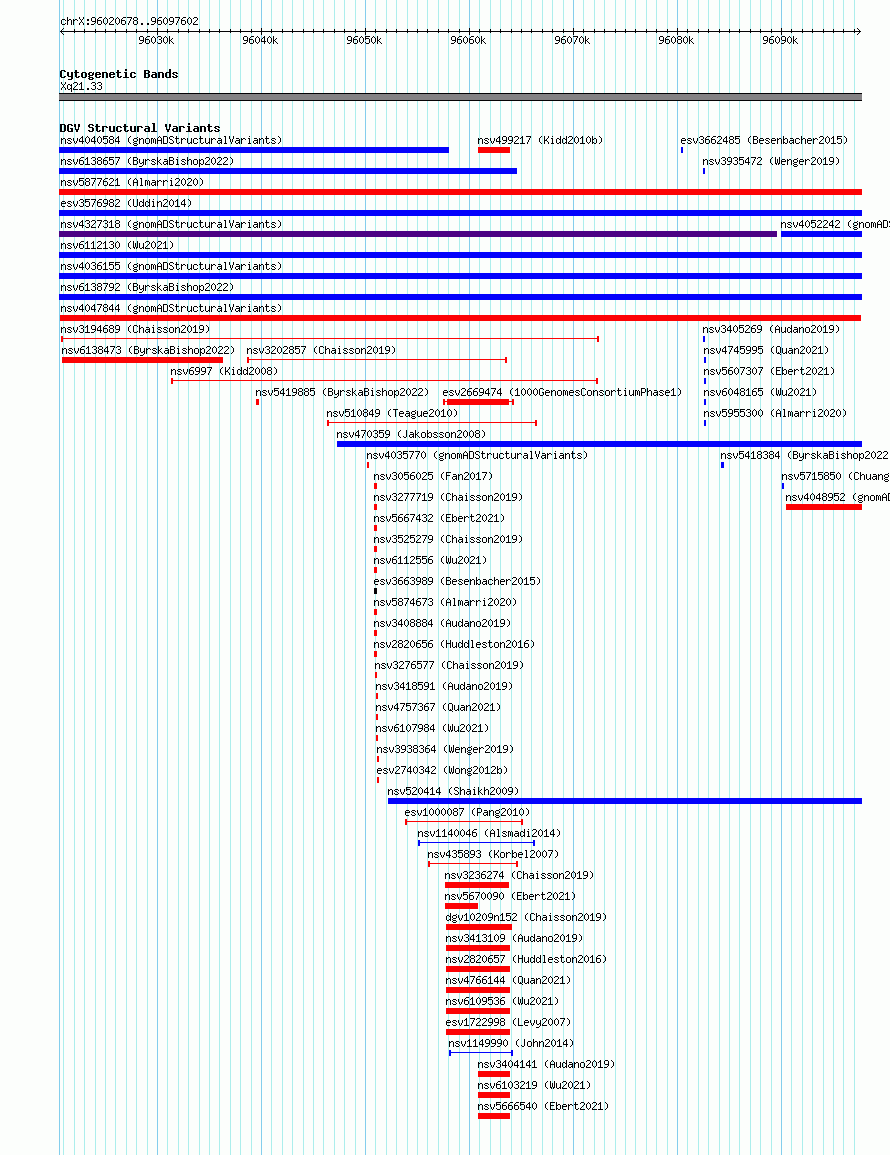Viewport: 890px width, 1155px height.
Task: Select the esv1722998 (Levy2007) label
Action: coord(508,1022)
